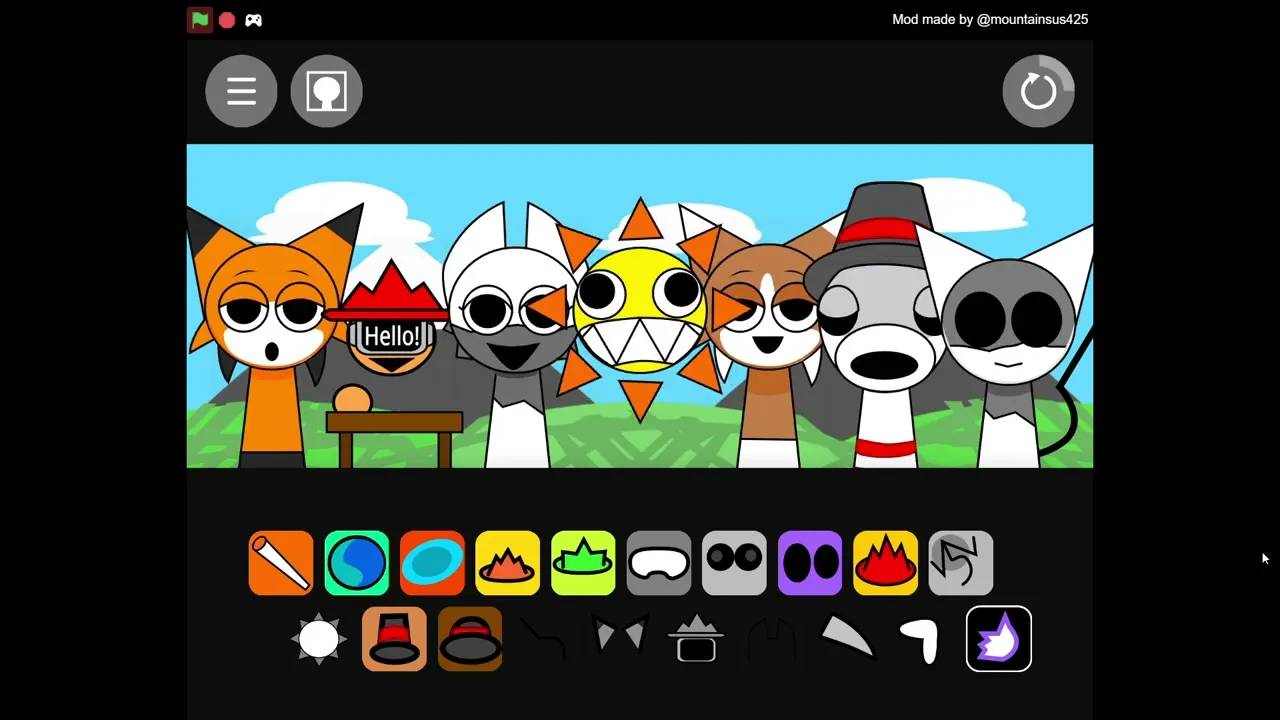Select the blue globe sound icon
1280x720 pixels.
356,563
